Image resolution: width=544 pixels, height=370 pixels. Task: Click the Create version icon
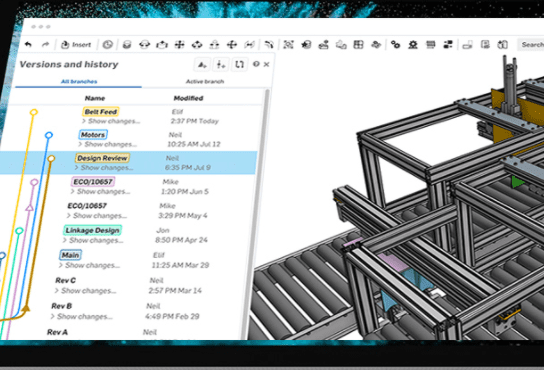tap(202, 64)
